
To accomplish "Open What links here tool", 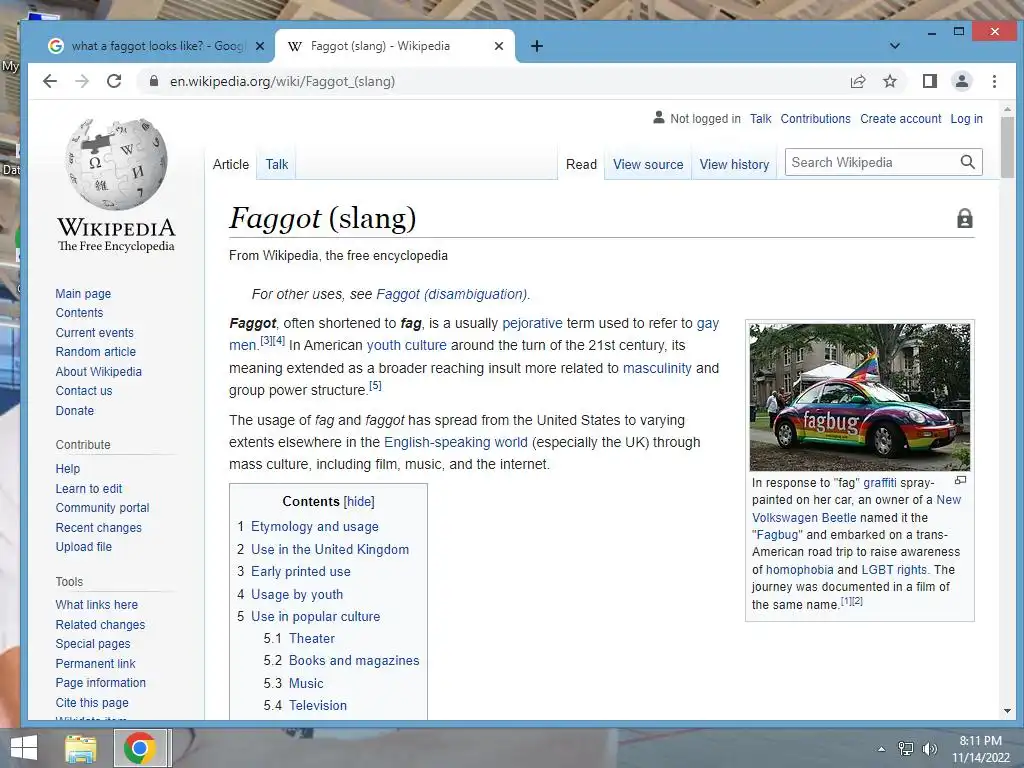I will click(x=96, y=605).
